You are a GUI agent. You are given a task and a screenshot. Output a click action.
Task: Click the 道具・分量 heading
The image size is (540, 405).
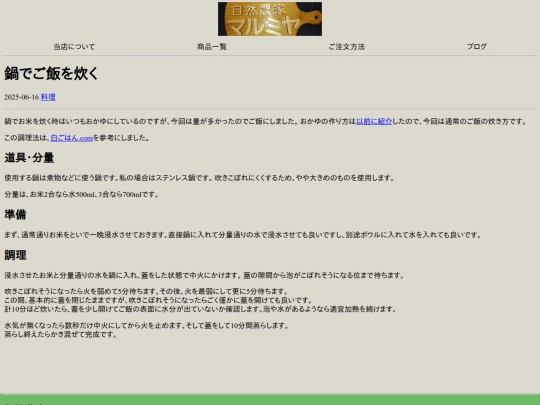[29, 158]
